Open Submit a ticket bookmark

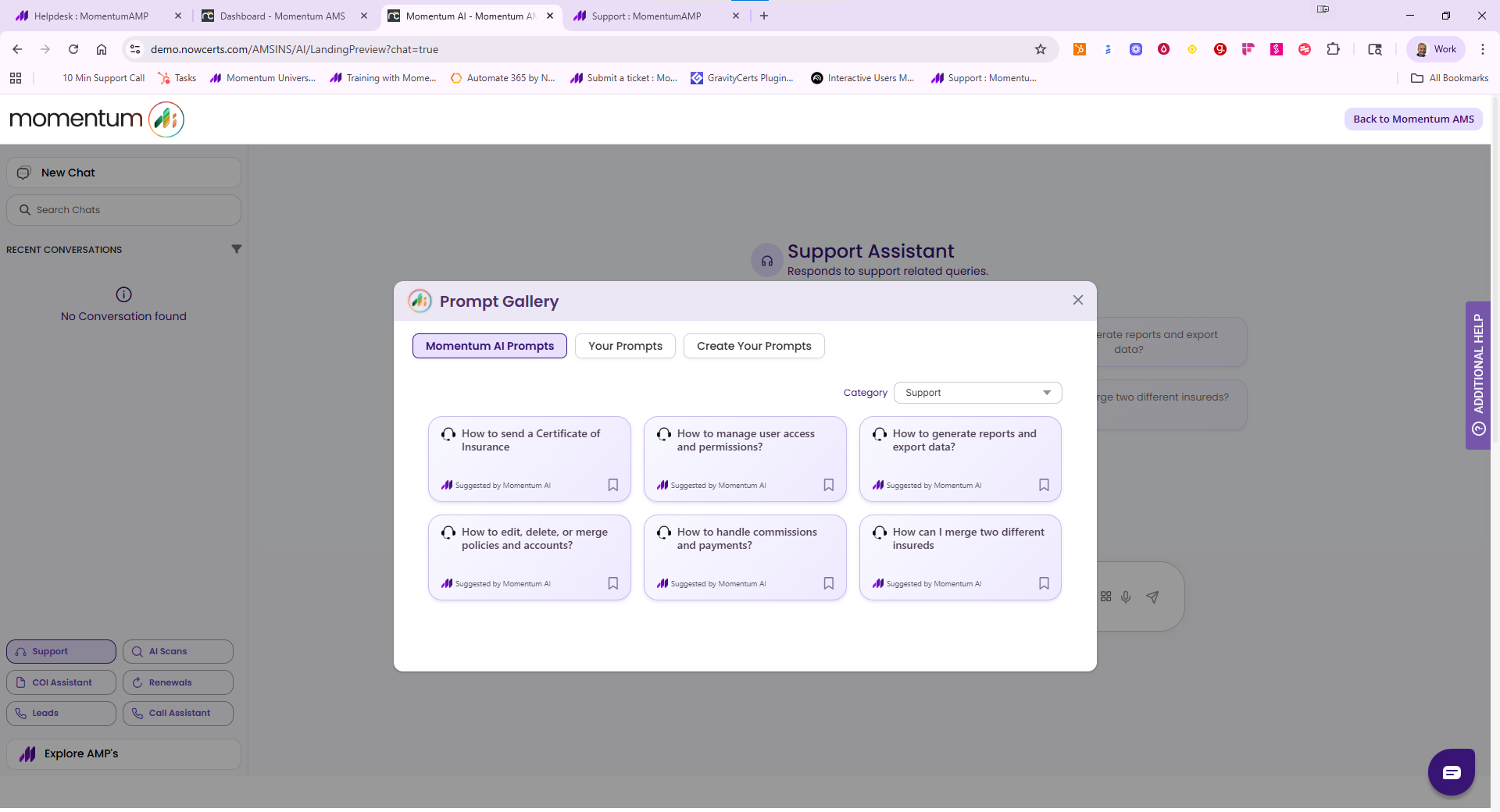click(x=624, y=78)
